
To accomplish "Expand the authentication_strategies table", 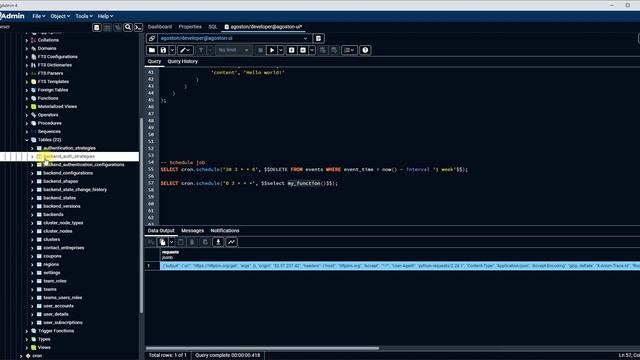I will click(32, 148).
